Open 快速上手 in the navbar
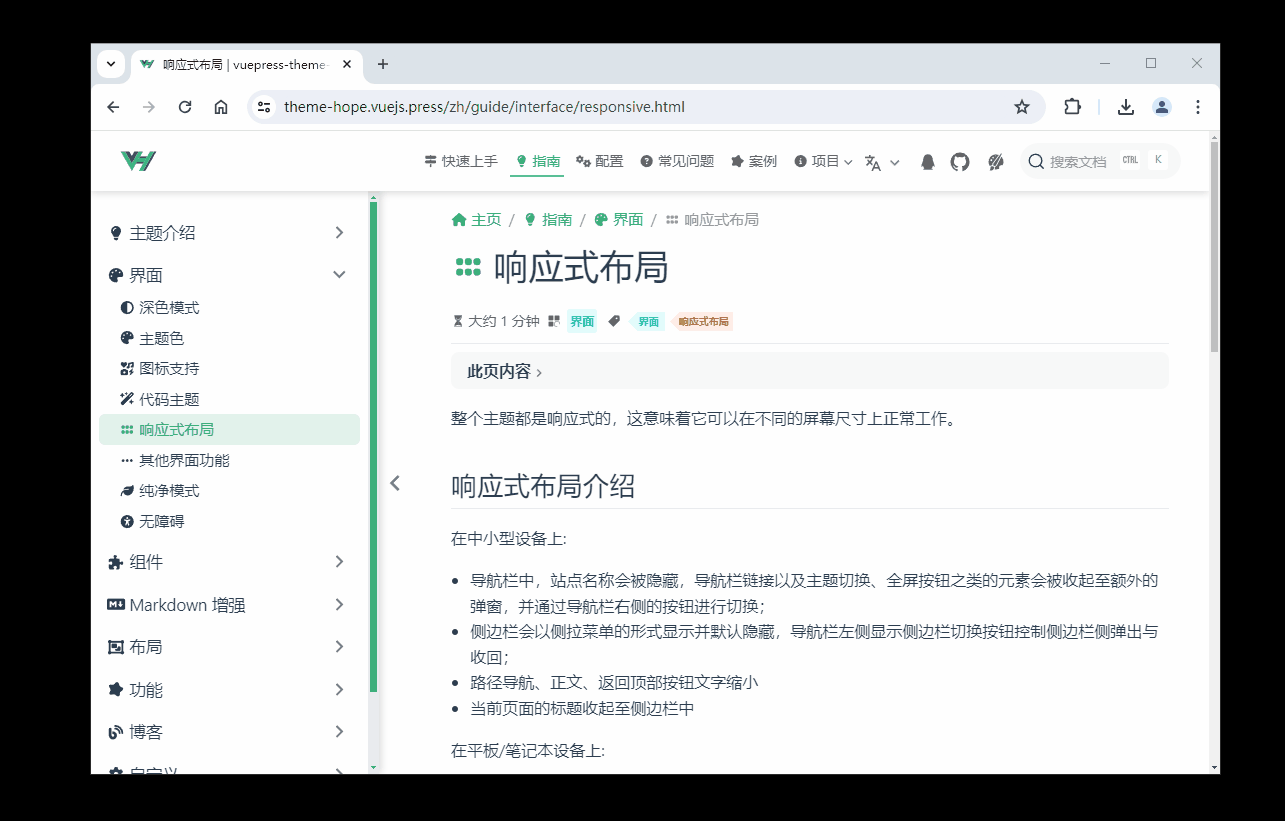Image resolution: width=1285 pixels, height=821 pixels. pyautogui.click(x=461, y=161)
